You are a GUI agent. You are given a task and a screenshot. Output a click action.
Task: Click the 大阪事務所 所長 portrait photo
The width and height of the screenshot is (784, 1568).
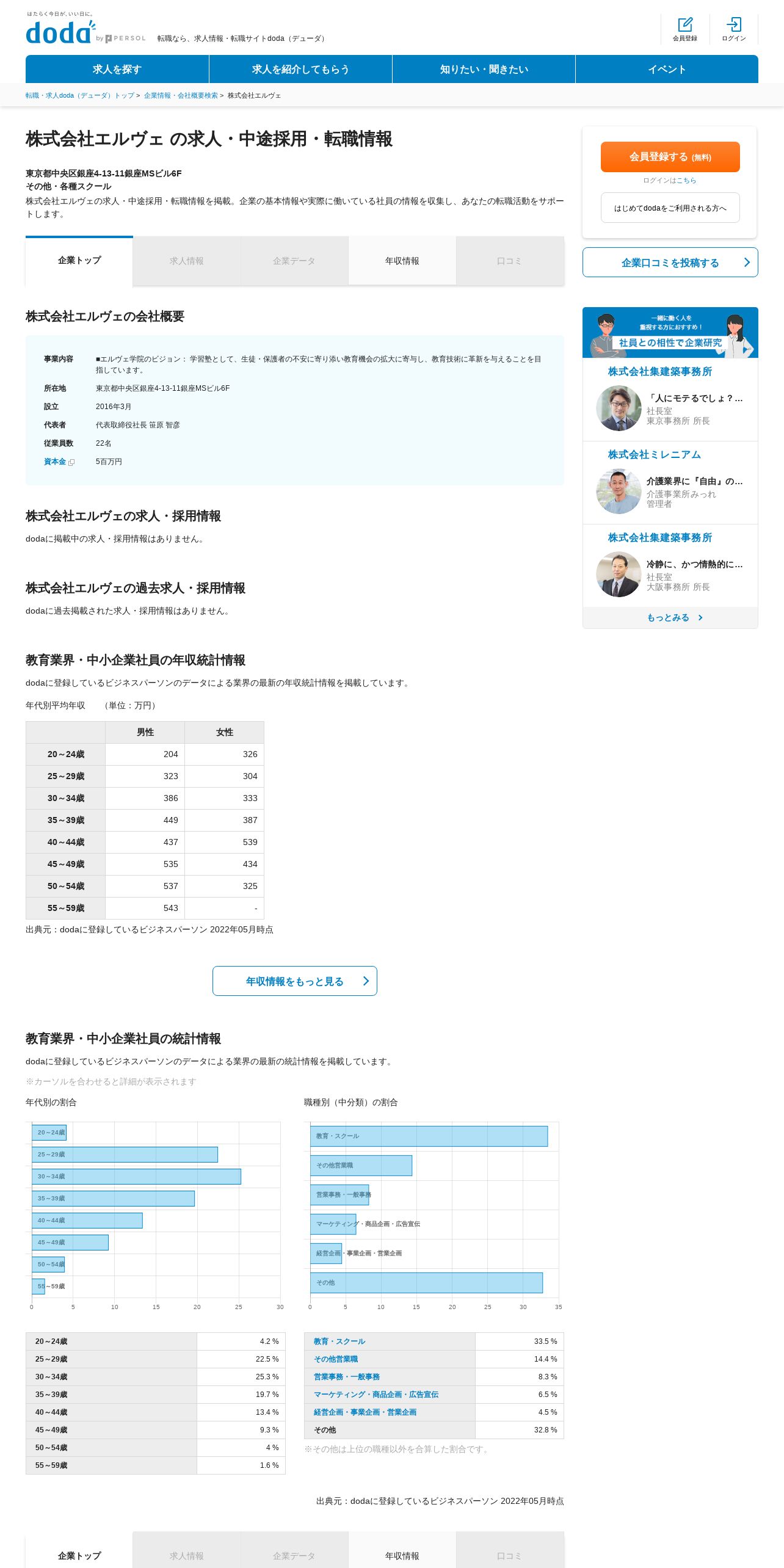tap(619, 575)
